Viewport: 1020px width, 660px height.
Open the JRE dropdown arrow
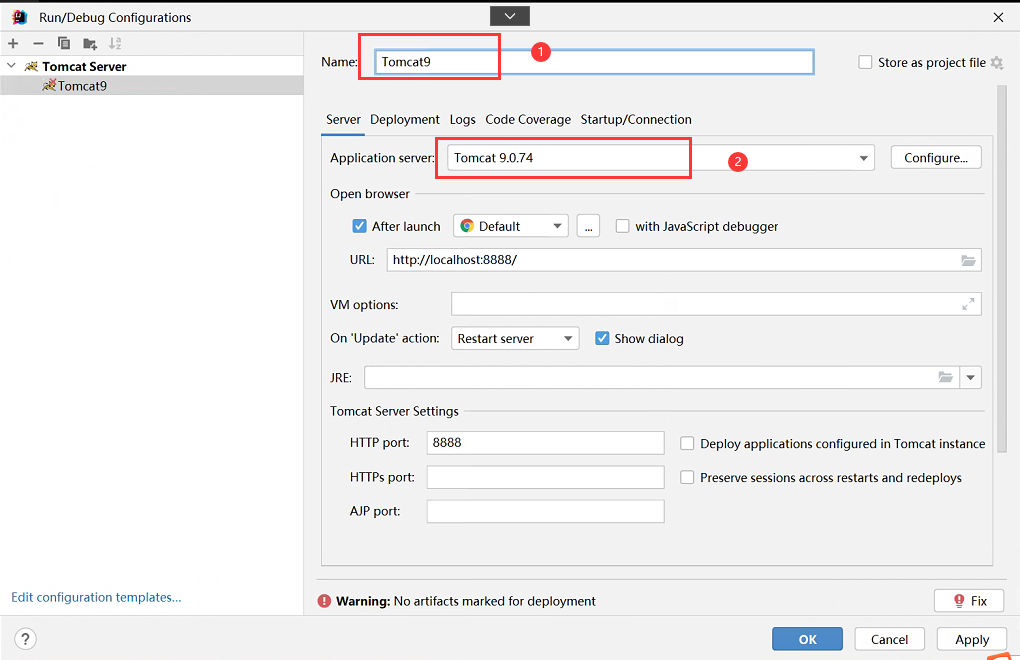click(x=971, y=377)
